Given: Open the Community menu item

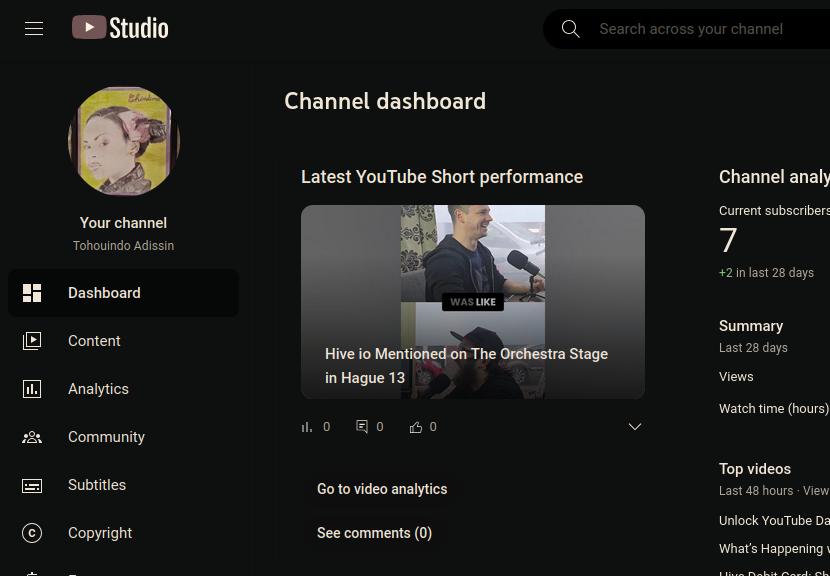Looking at the screenshot, I should [123, 437].
